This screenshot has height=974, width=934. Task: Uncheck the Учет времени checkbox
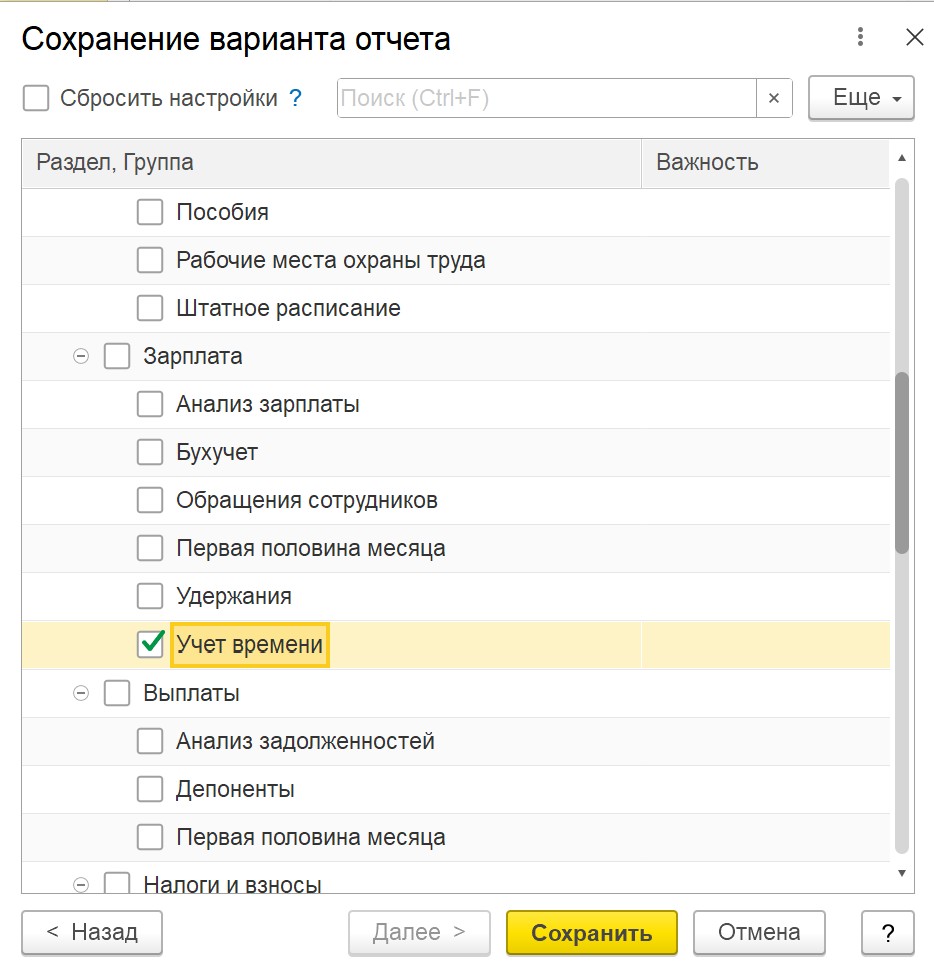[150, 645]
